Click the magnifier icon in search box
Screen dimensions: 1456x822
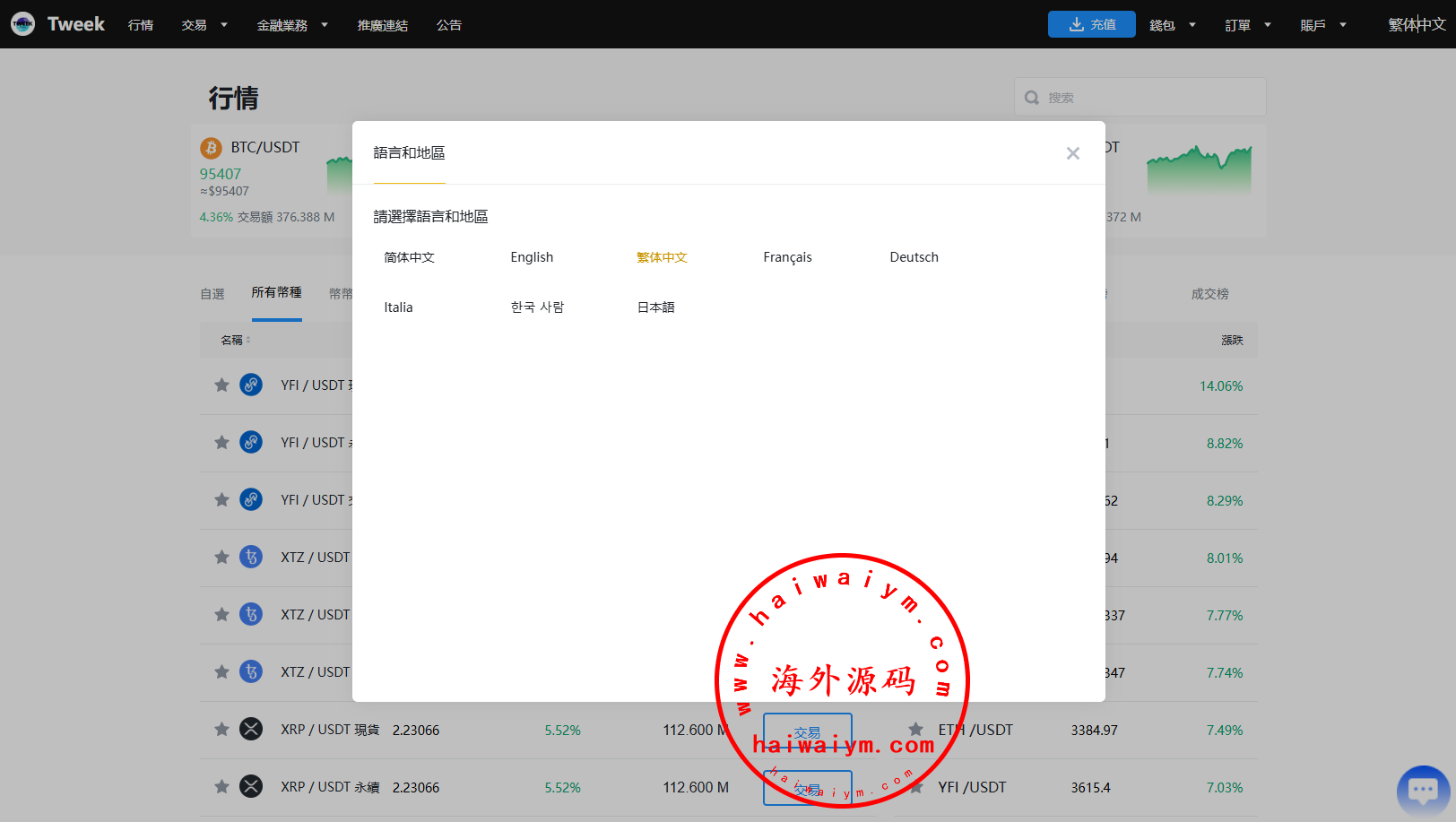click(x=1032, y=98)
